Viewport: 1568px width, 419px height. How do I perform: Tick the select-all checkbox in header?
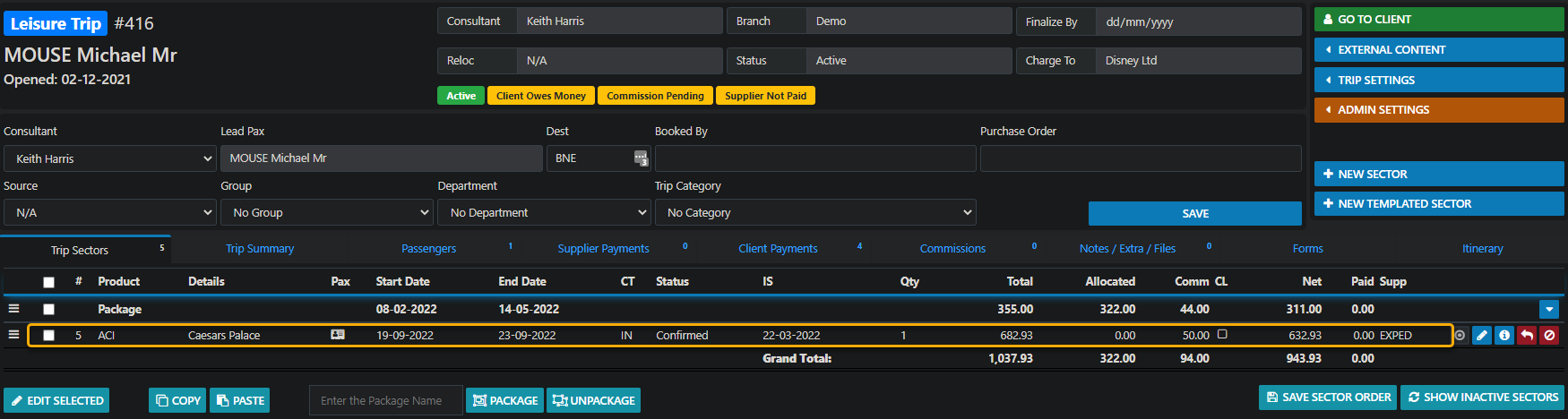(x=49, y=282)
